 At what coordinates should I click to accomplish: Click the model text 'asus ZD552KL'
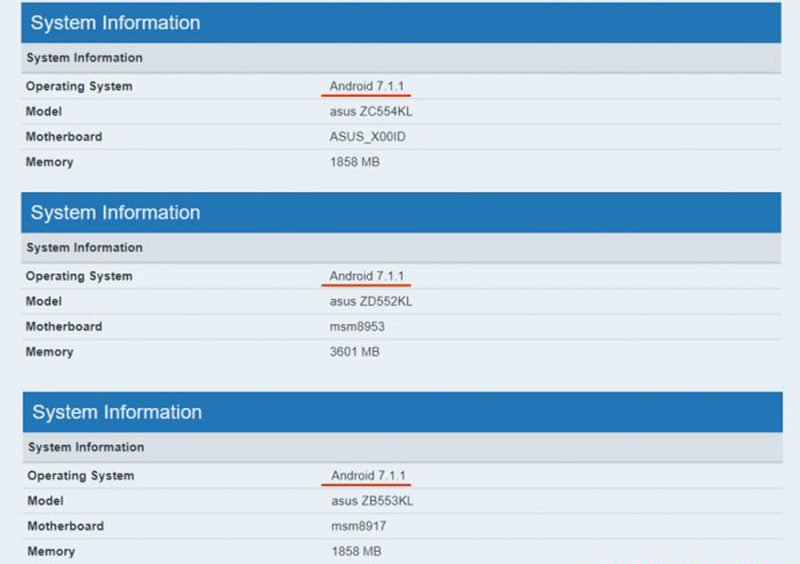(x=371, y=301)
